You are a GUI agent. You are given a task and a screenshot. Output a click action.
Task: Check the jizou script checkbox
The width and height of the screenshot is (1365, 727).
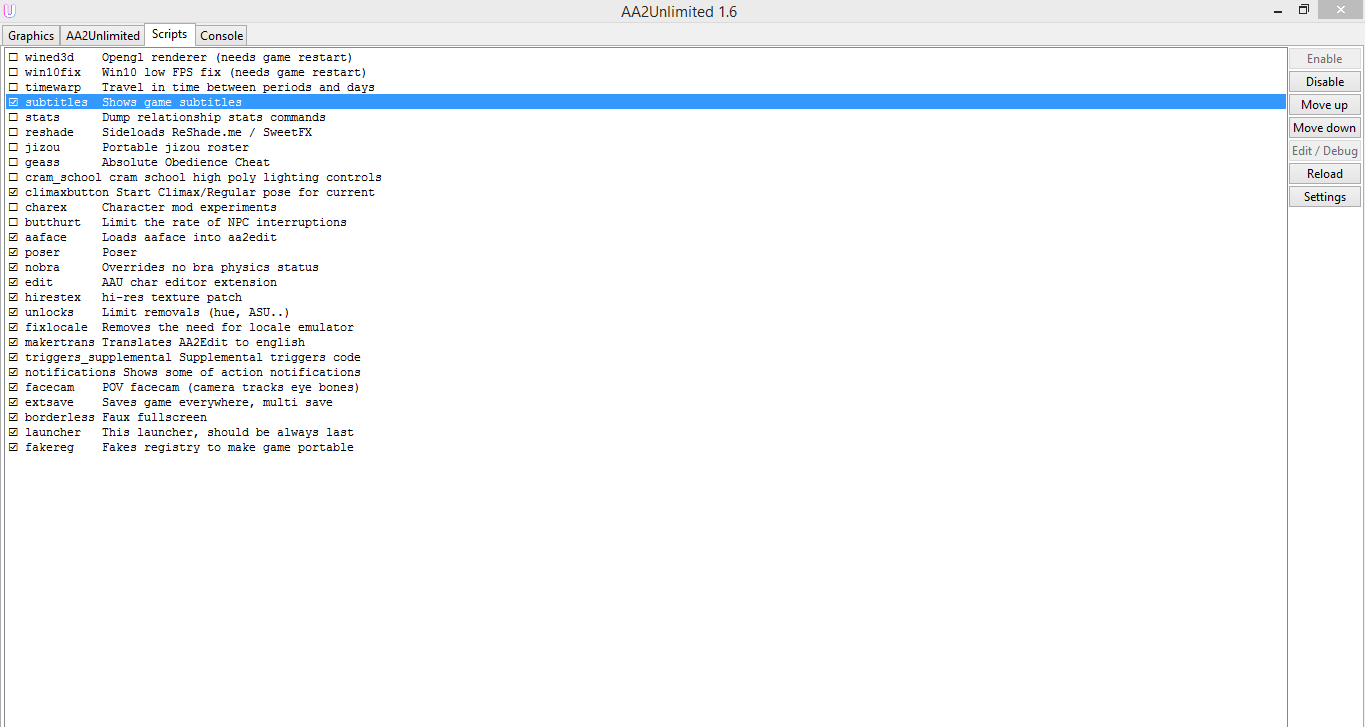pos(13,147)
